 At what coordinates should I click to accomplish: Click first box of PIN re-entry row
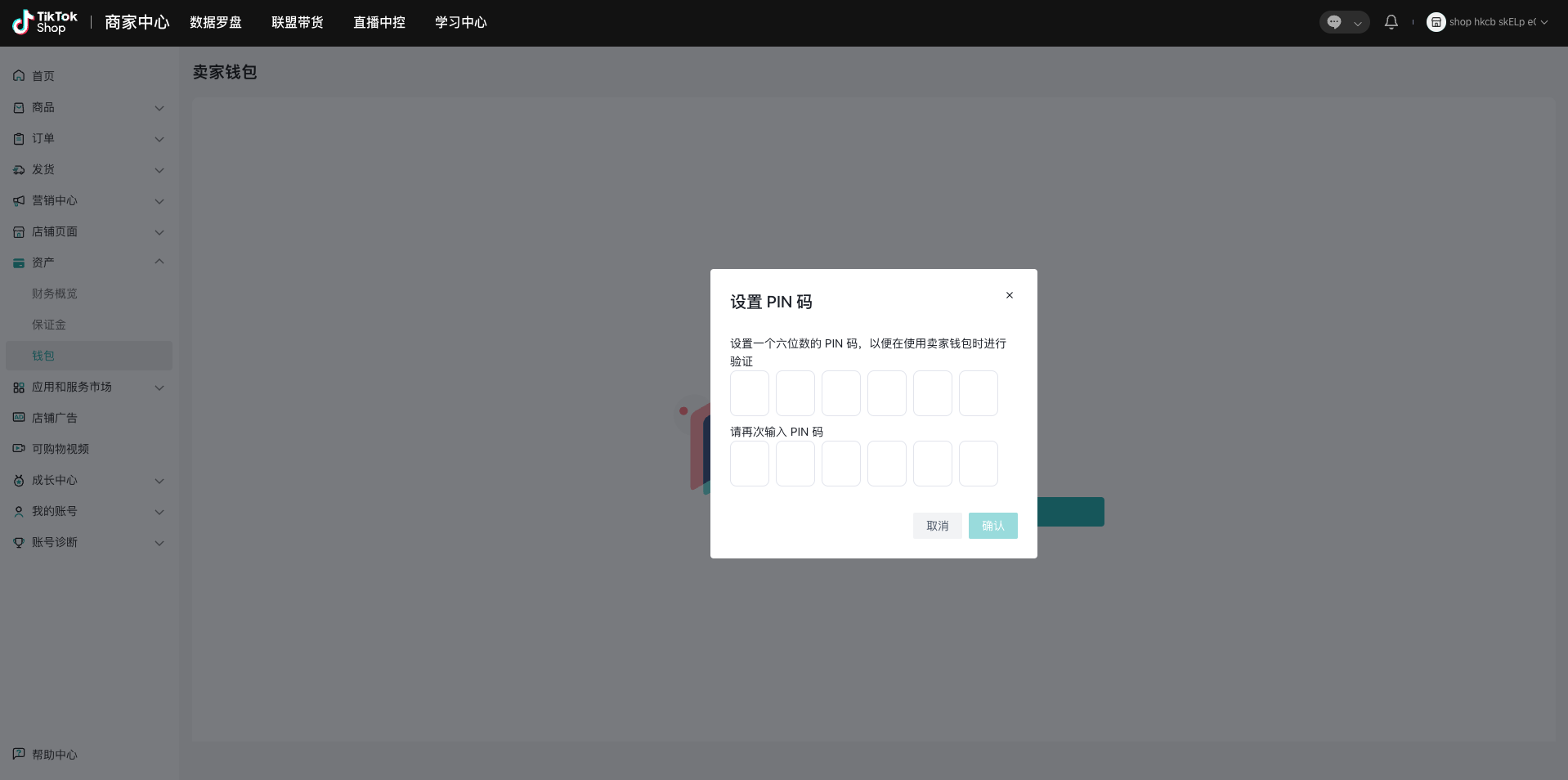point(749,464)
